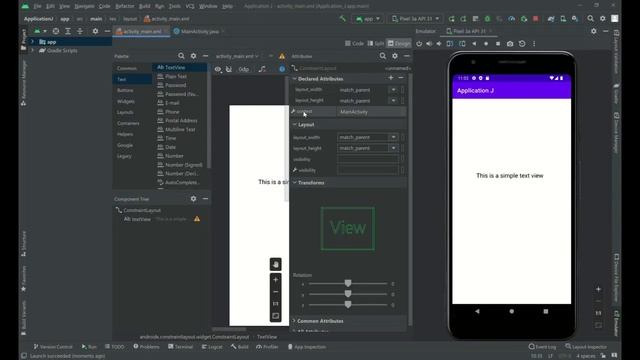Click emulator toolbar Overview square icon
Screen dimensions: 640x360
[x=498, y=44]
